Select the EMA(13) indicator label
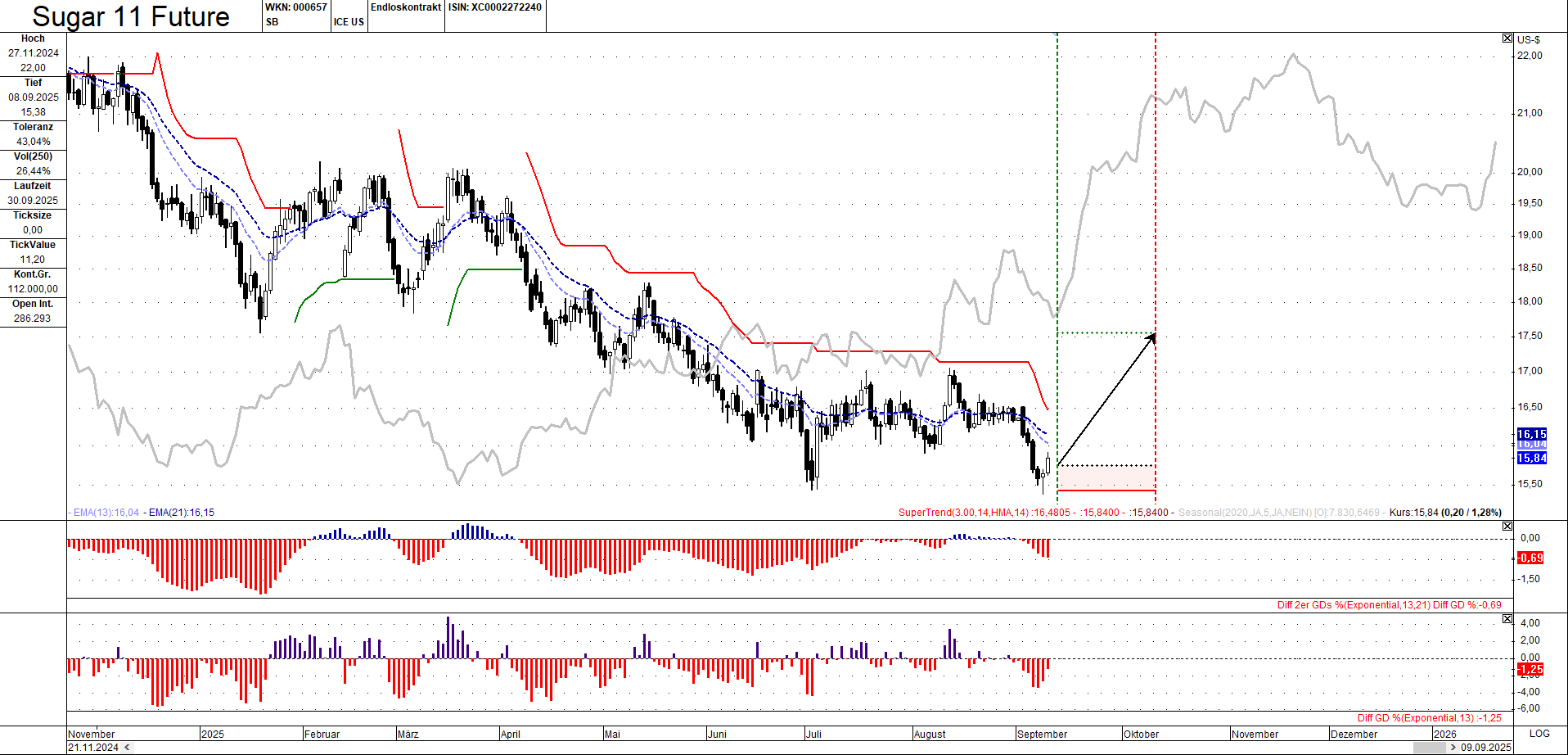The image size is (1568, 755). (x=105, y=513)
